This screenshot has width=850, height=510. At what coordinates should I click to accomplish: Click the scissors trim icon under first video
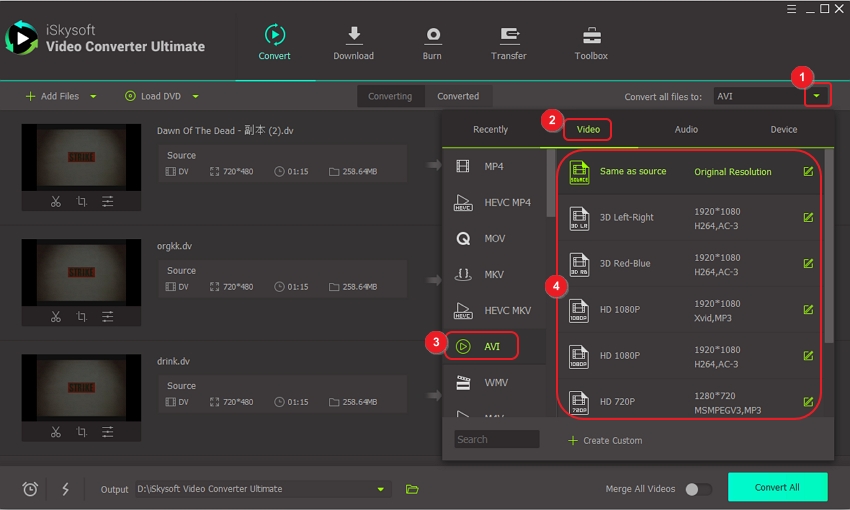[56, 202]
